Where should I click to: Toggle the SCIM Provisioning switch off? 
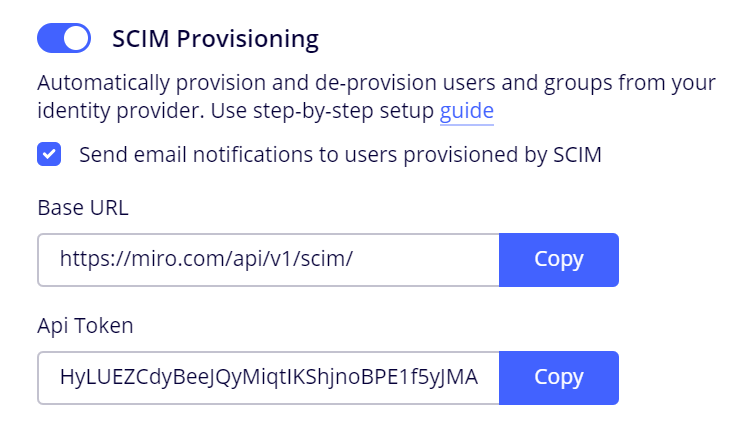coord(64,39)
